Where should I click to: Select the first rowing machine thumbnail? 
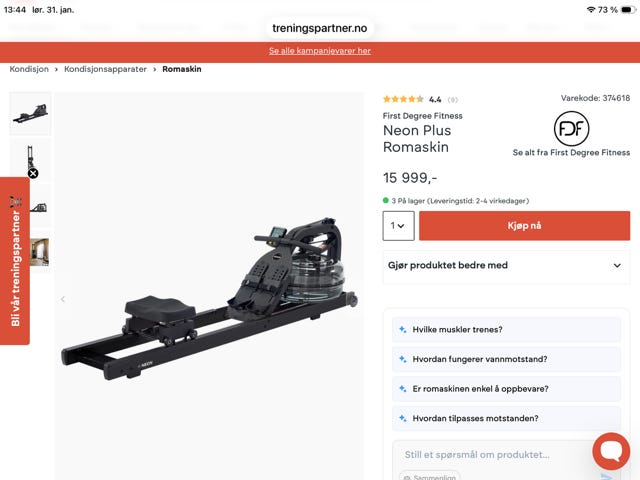pyautogui.click(x=30, y=114)
